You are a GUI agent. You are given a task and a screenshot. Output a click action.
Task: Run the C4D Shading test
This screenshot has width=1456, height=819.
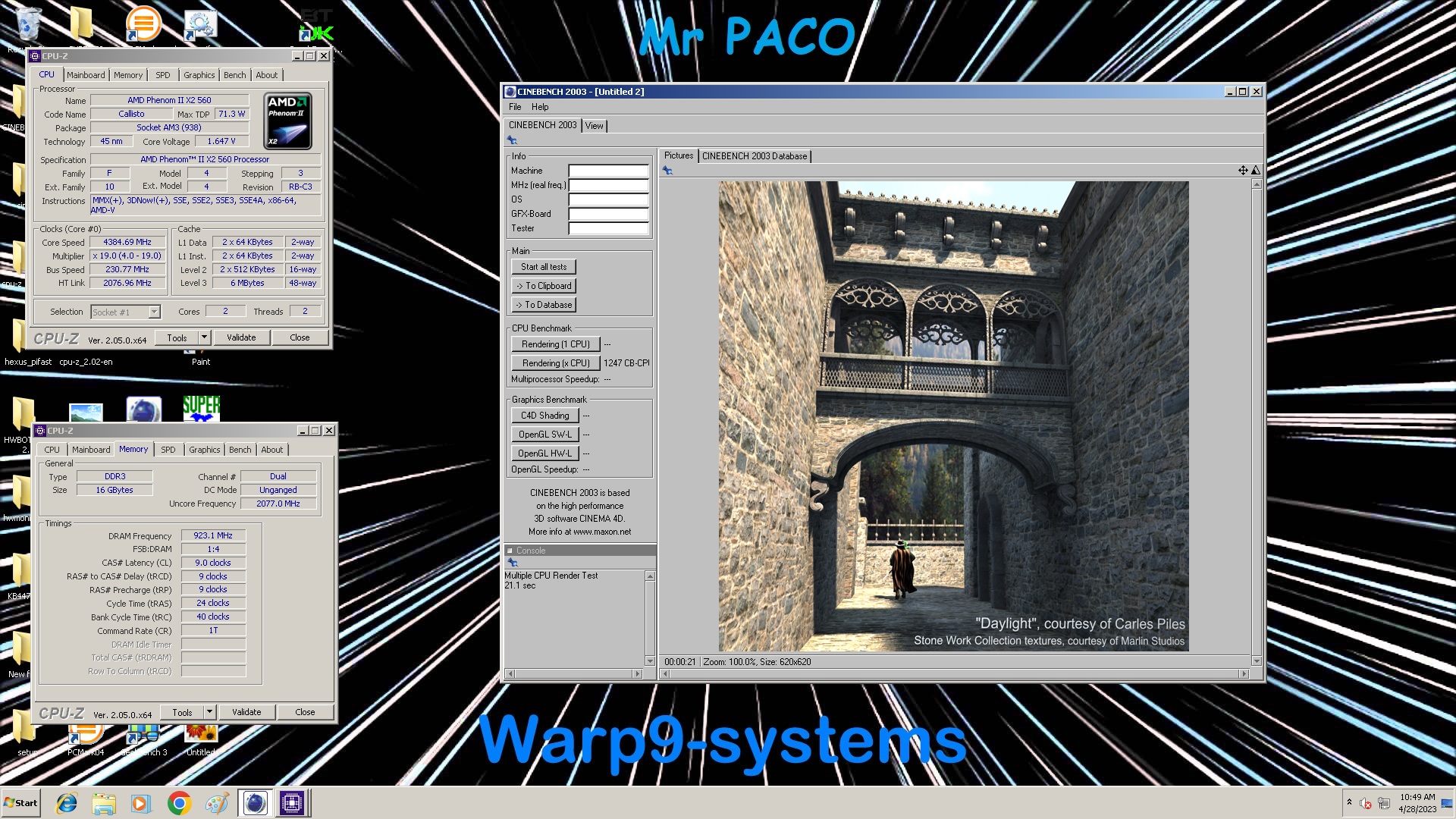click(545, 416)
